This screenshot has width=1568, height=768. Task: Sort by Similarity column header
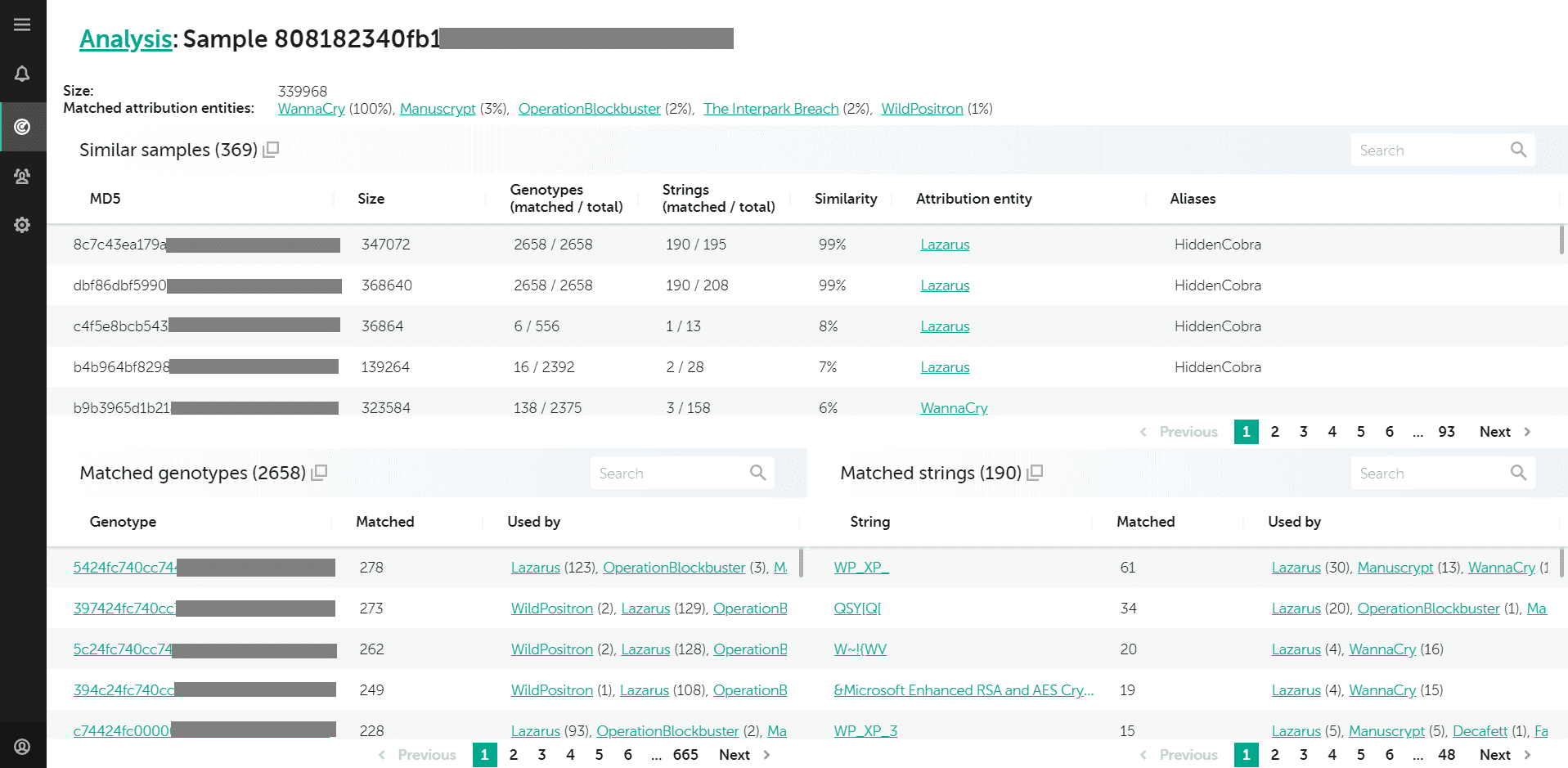[846, 199]
